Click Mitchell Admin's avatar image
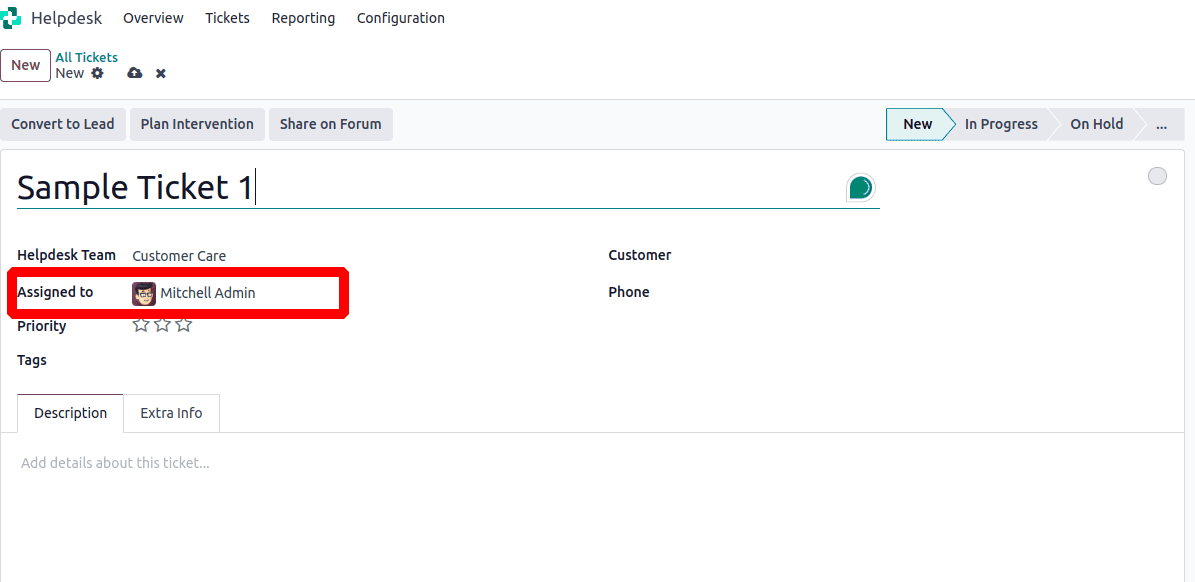 144,293
